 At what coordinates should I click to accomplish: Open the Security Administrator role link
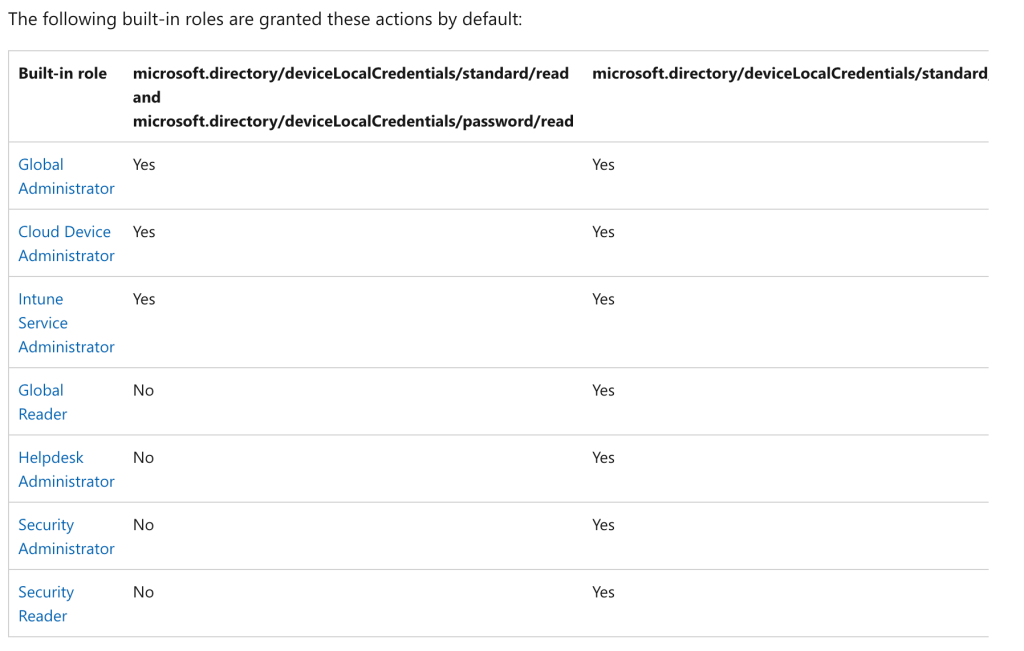(x=66, y=536)
